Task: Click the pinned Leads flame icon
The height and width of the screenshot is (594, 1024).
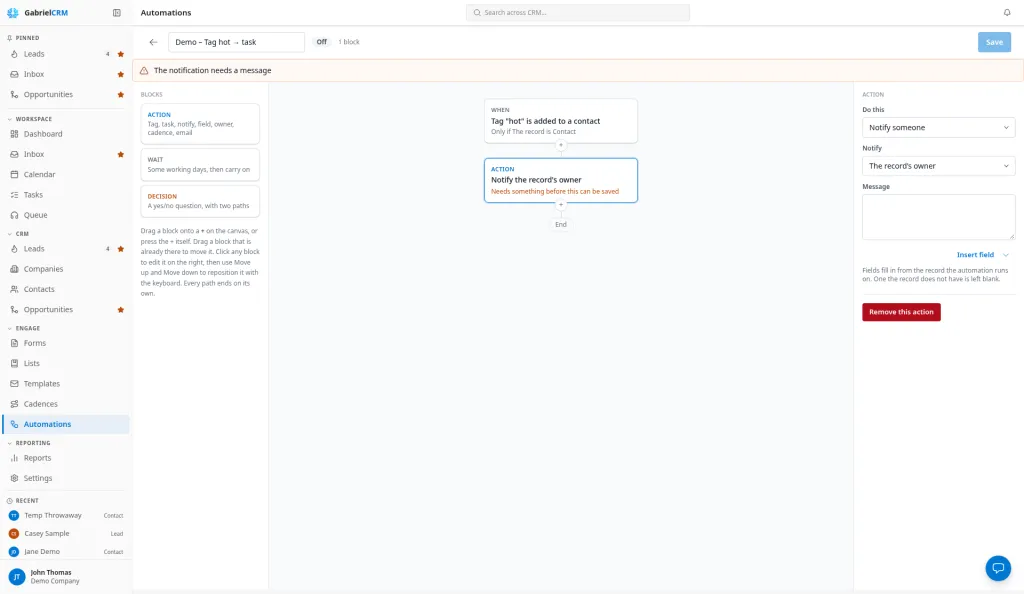Action: pos(14,54)
